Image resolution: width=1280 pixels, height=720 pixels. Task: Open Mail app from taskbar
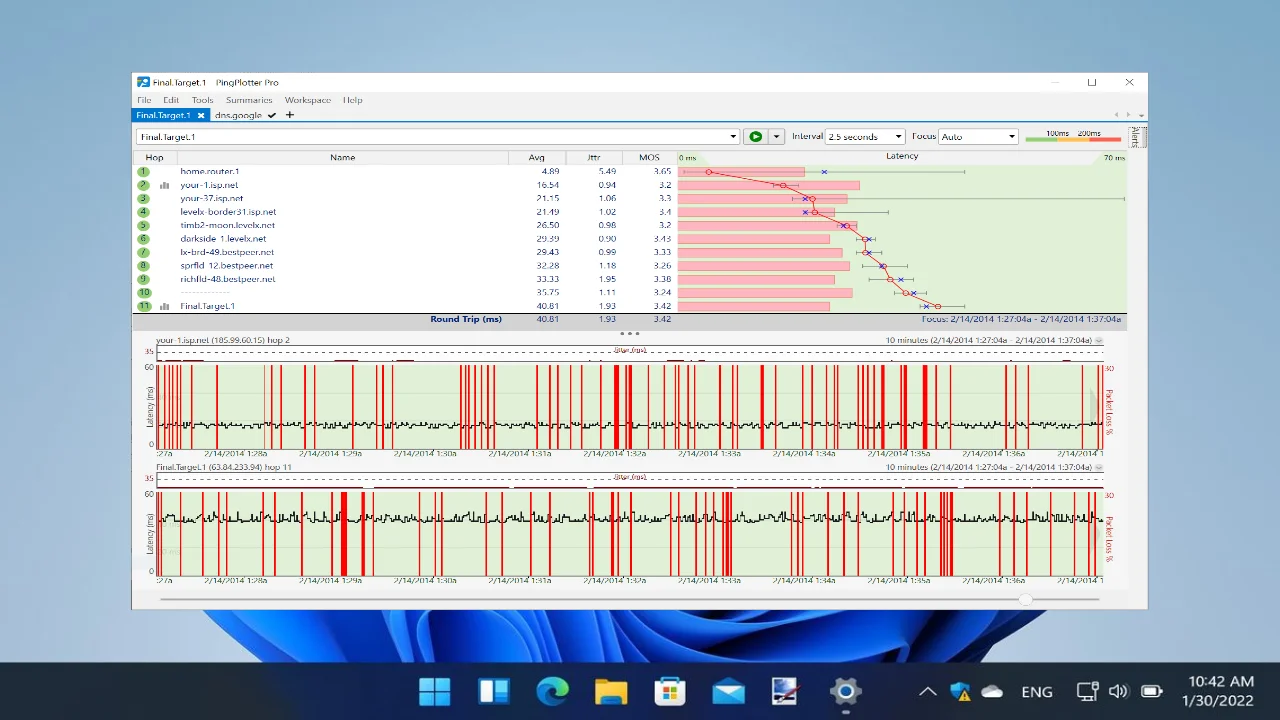coord(728,691)
